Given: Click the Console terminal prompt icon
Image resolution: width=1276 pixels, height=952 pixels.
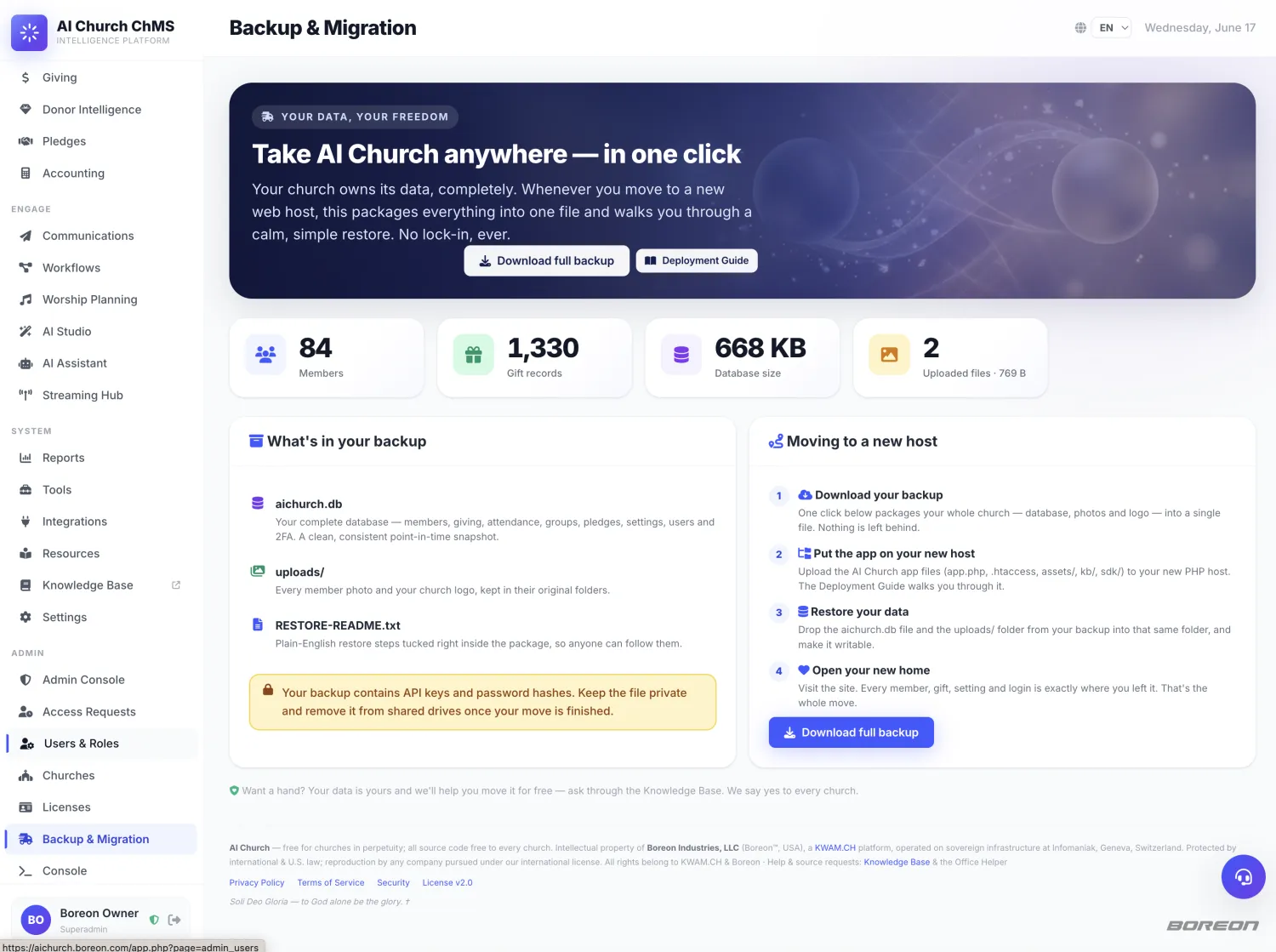Looking at the screenshot, I should point(26,871).
